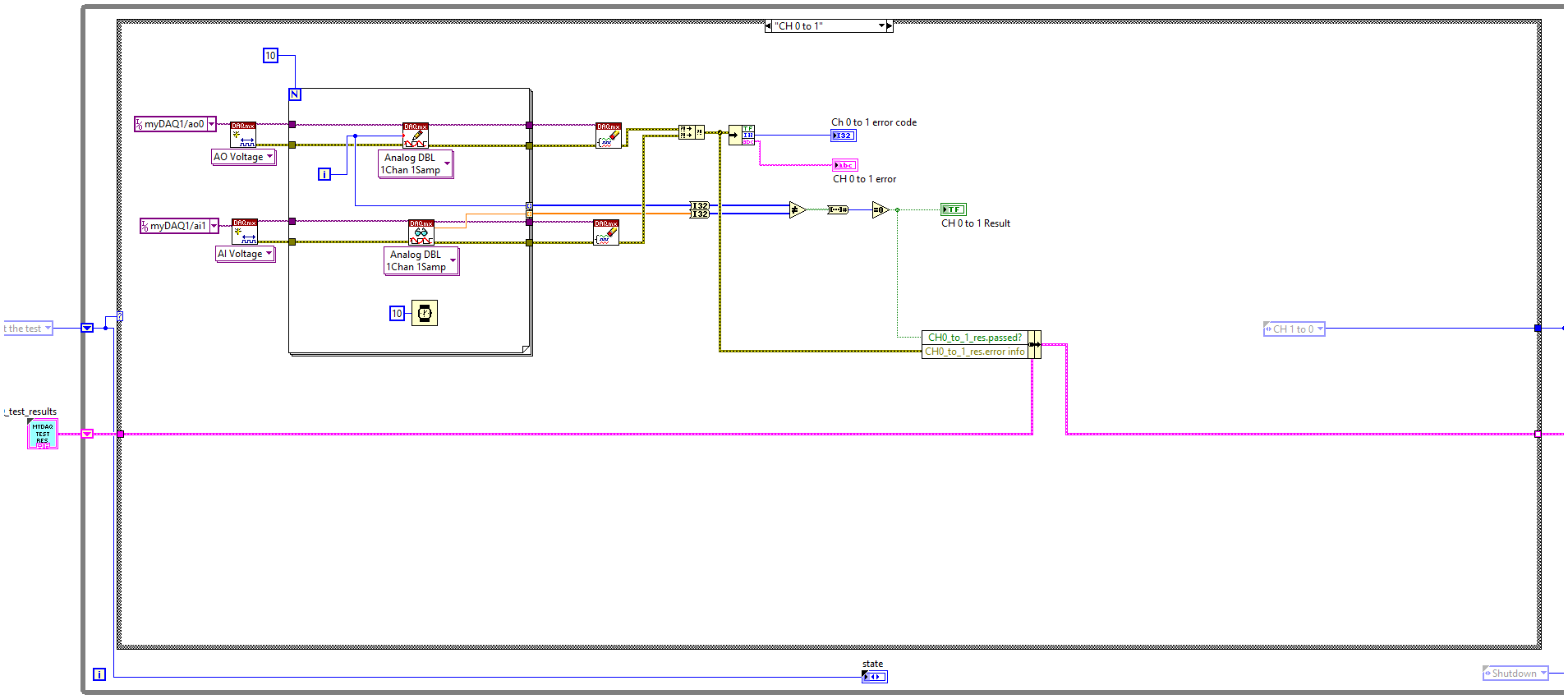The image size is (1568, 699).
Task: Open the myDAQ1/ai1 channel dropdown arrow
Action: (x=214, y=226)
